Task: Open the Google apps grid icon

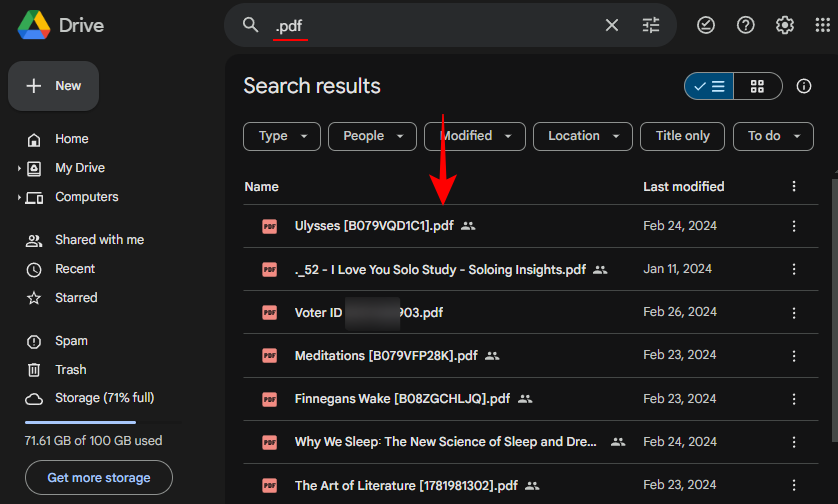Action: click(823, 25)
